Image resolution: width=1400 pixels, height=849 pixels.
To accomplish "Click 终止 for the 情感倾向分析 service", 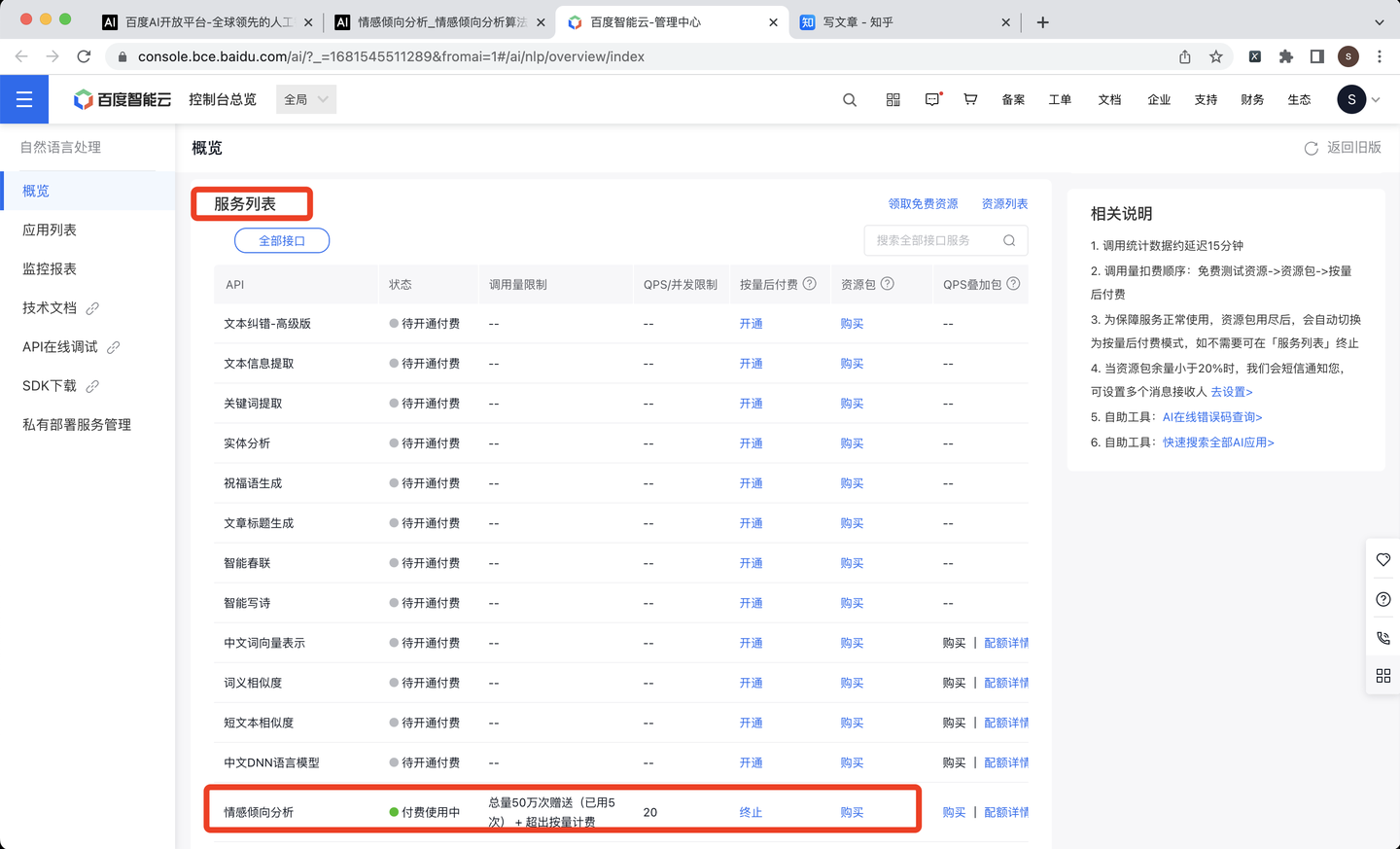I will 751,811.
